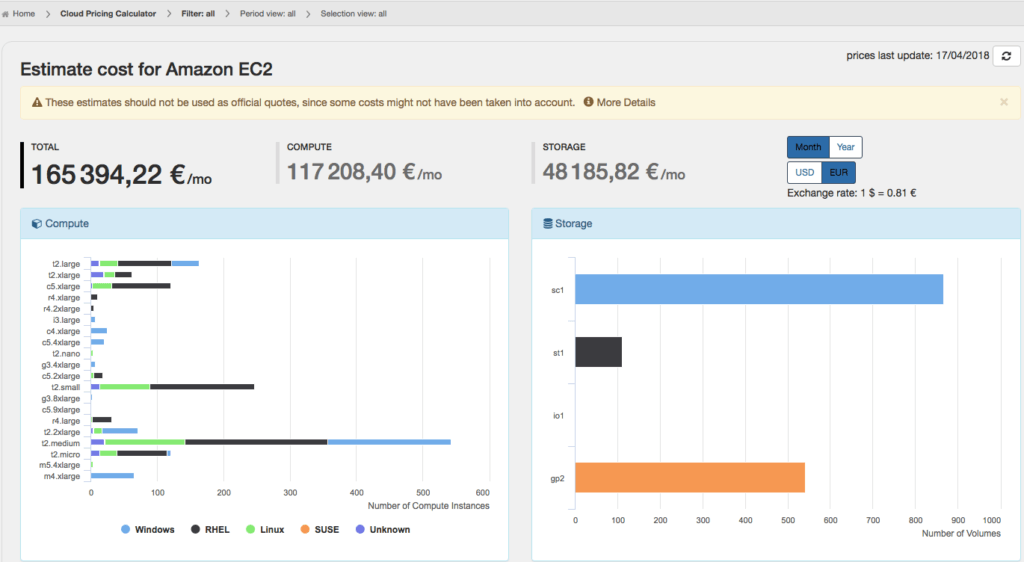Click the t2.xlarge RHEL bar segment

(123, 275)
